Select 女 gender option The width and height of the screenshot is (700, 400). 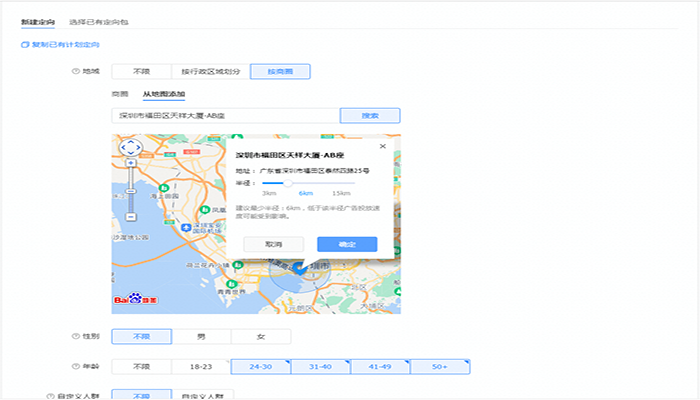click(261, 337)
